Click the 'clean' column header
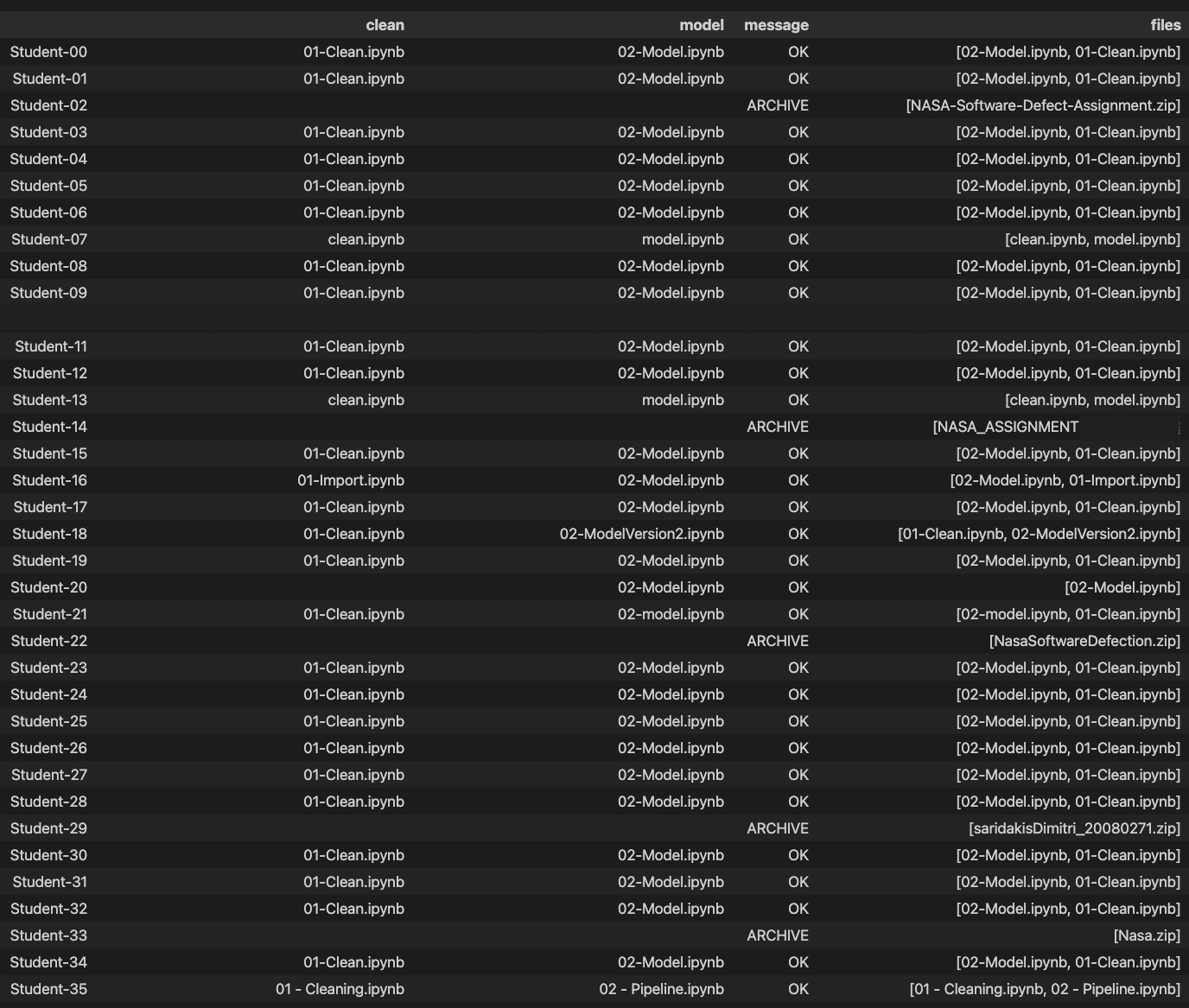Screen dimensions: 1189x1008 [385, 25]
